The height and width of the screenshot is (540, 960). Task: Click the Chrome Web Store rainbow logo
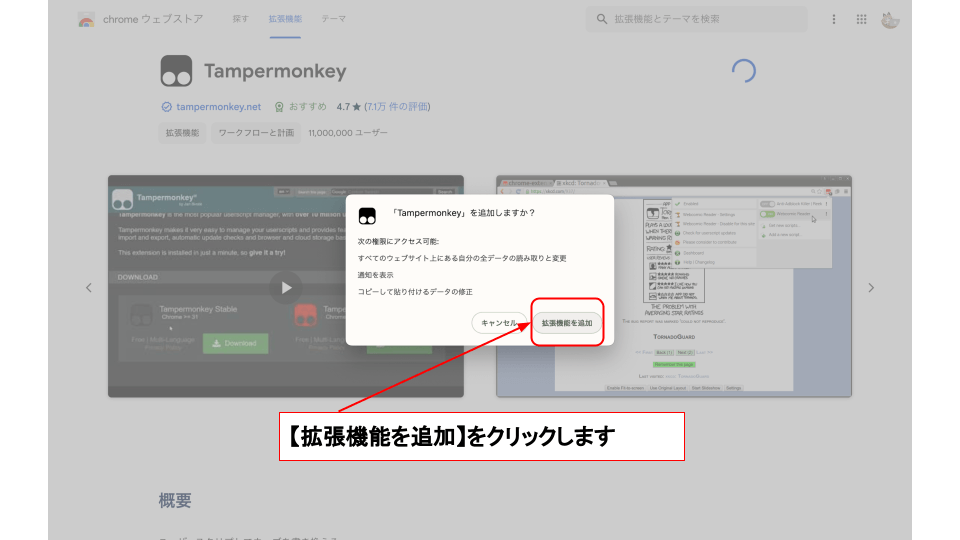point(86,19)
